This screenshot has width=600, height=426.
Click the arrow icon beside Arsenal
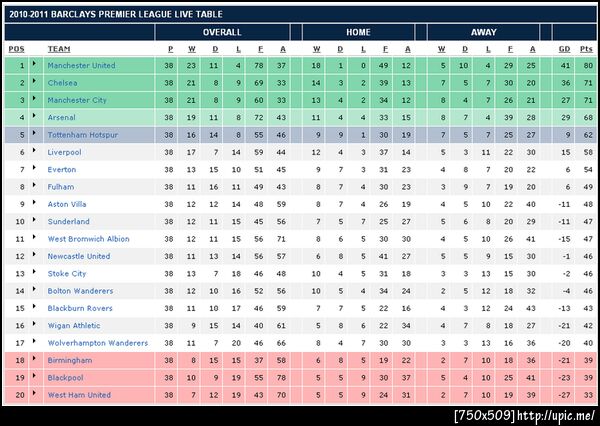[x=36, y=117]
